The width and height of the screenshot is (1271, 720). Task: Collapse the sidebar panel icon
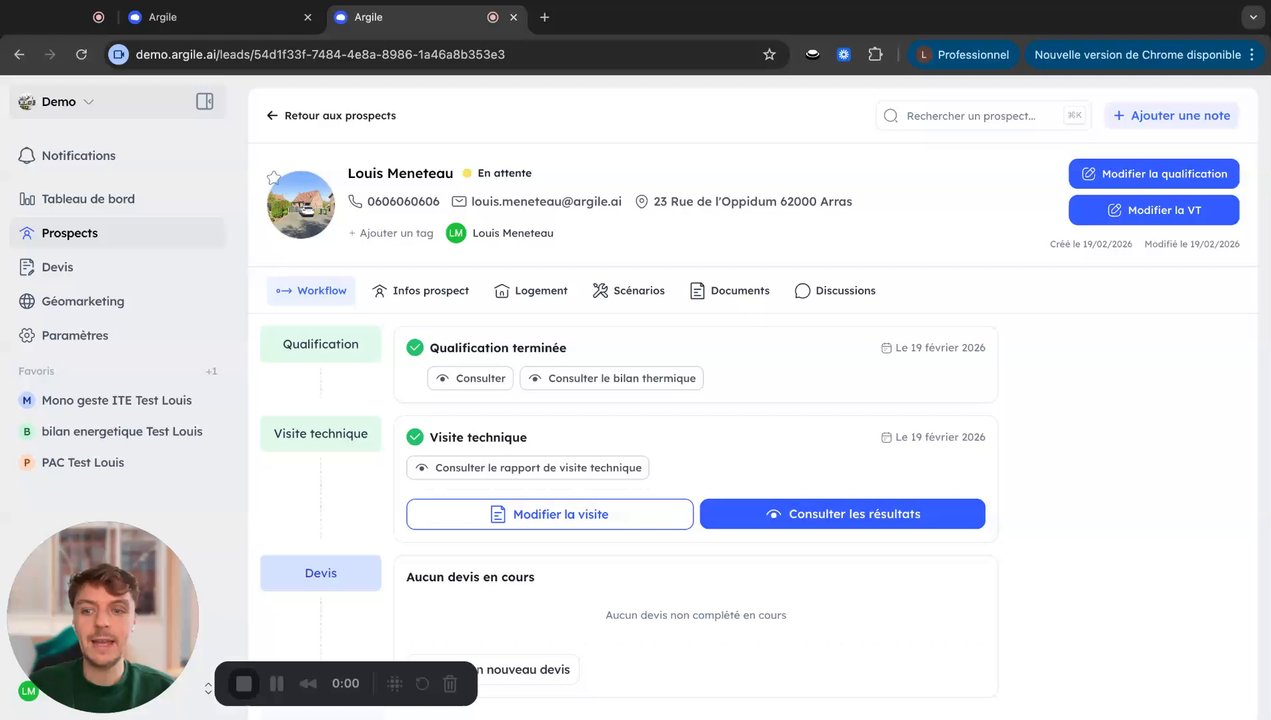tap(205, 101)
